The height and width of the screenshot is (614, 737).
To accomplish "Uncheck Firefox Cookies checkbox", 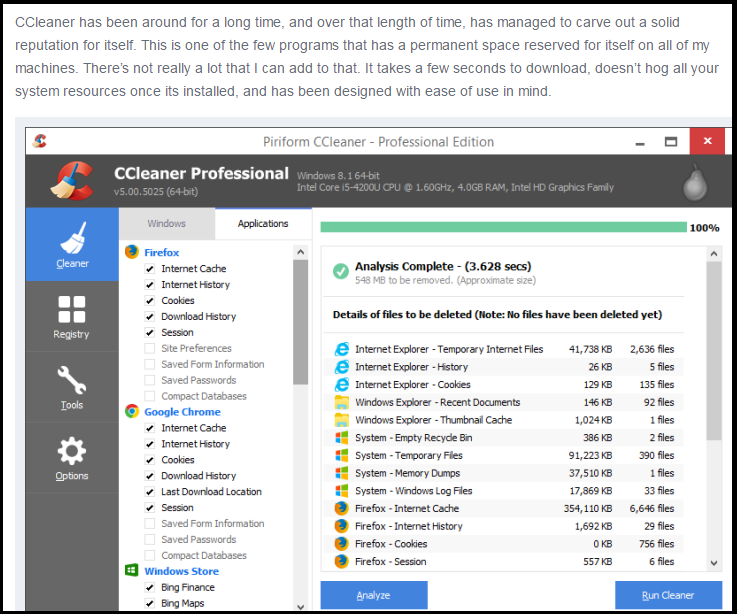I will tap(150, 301).
